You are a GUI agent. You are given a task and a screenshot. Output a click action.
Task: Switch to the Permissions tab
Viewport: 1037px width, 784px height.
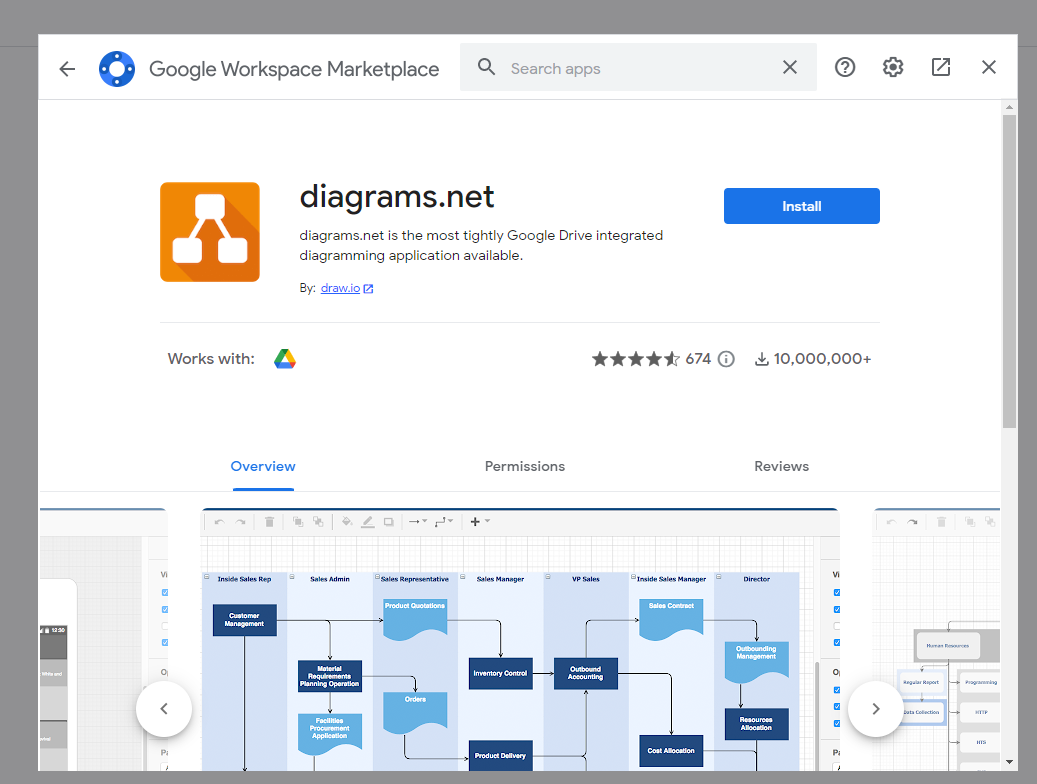pos(525,466)
